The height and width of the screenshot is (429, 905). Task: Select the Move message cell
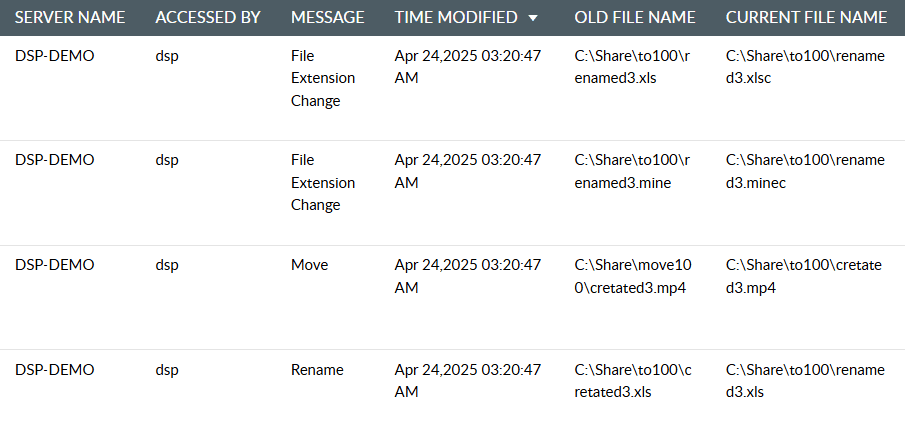tap(309, 265)
